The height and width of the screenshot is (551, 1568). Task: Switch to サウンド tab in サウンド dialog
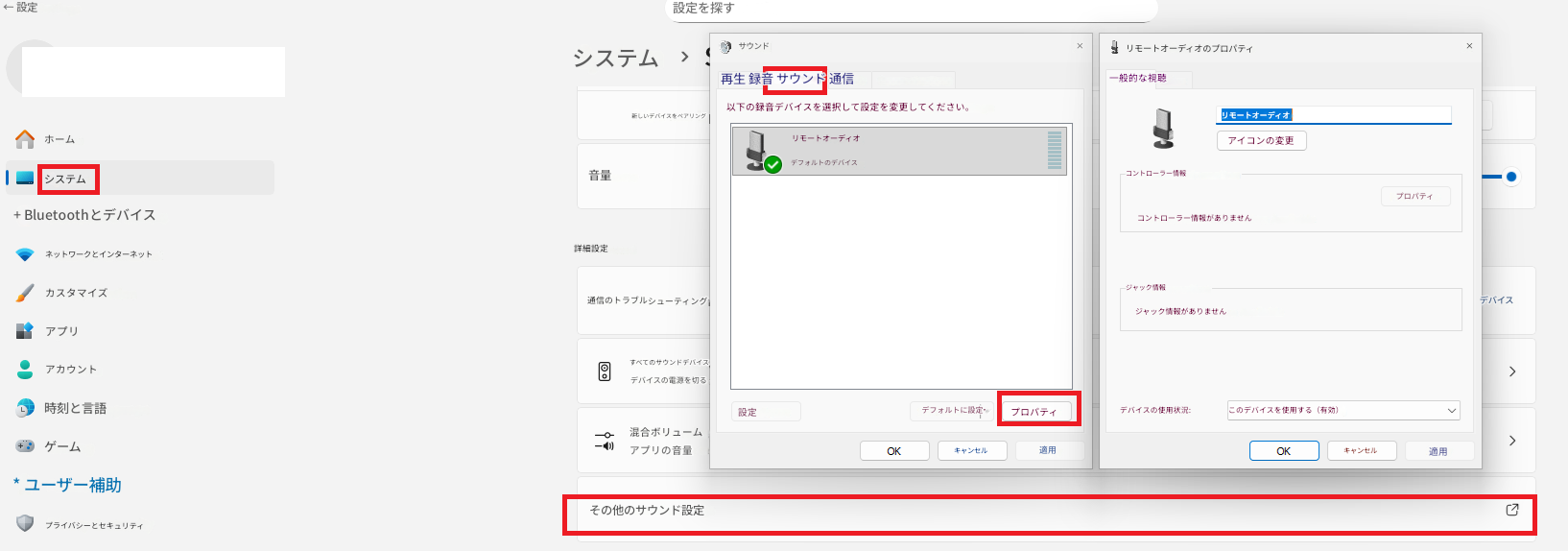pos(801,79)
